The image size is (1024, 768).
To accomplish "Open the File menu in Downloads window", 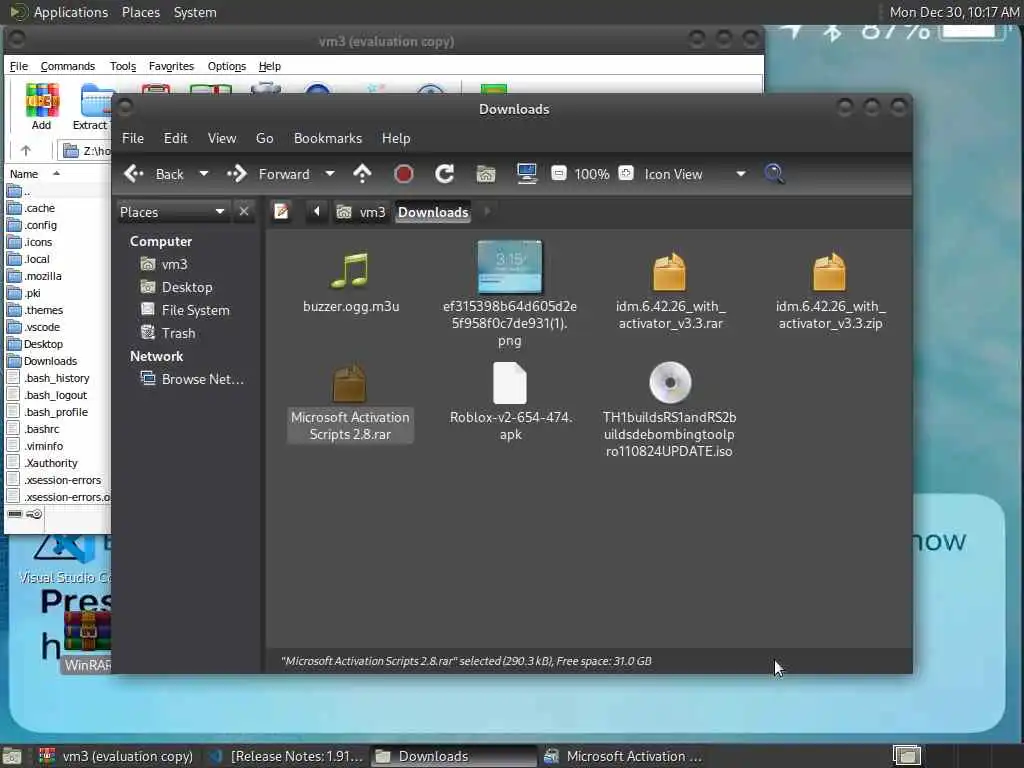I will (133, 138).
